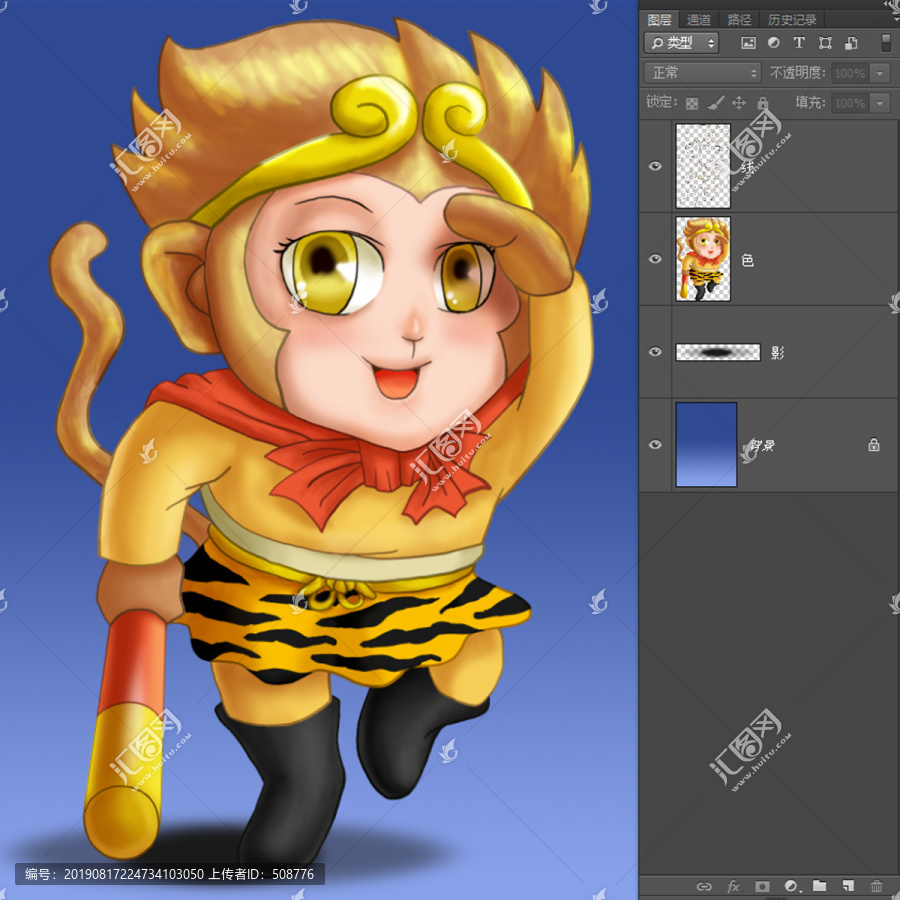This screenshot has width=900, height=900.
Task: Click the 色 layer name
Action: tap(747, 260)
